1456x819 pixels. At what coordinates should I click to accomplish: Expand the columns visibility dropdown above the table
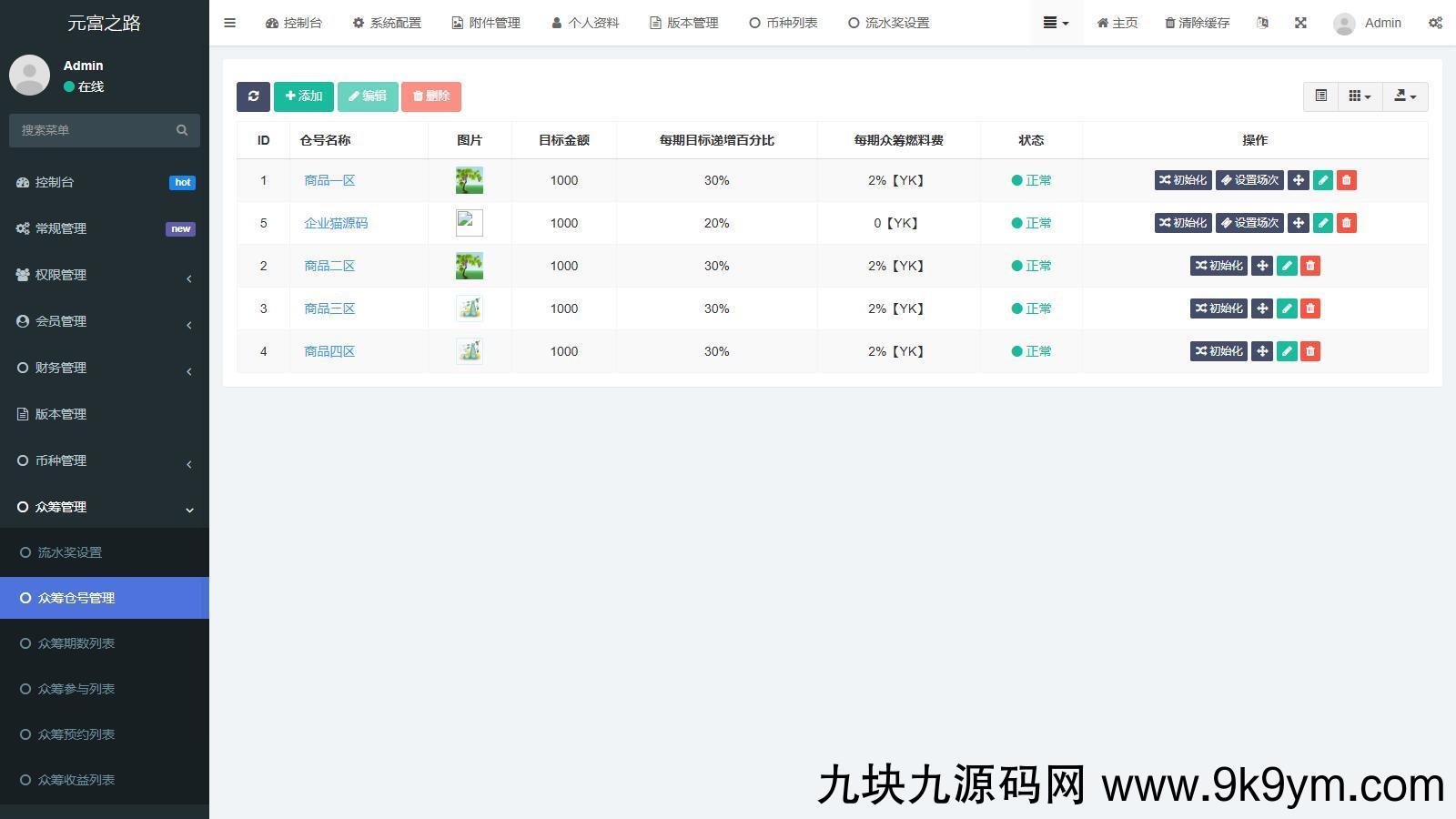(1359, 96)
